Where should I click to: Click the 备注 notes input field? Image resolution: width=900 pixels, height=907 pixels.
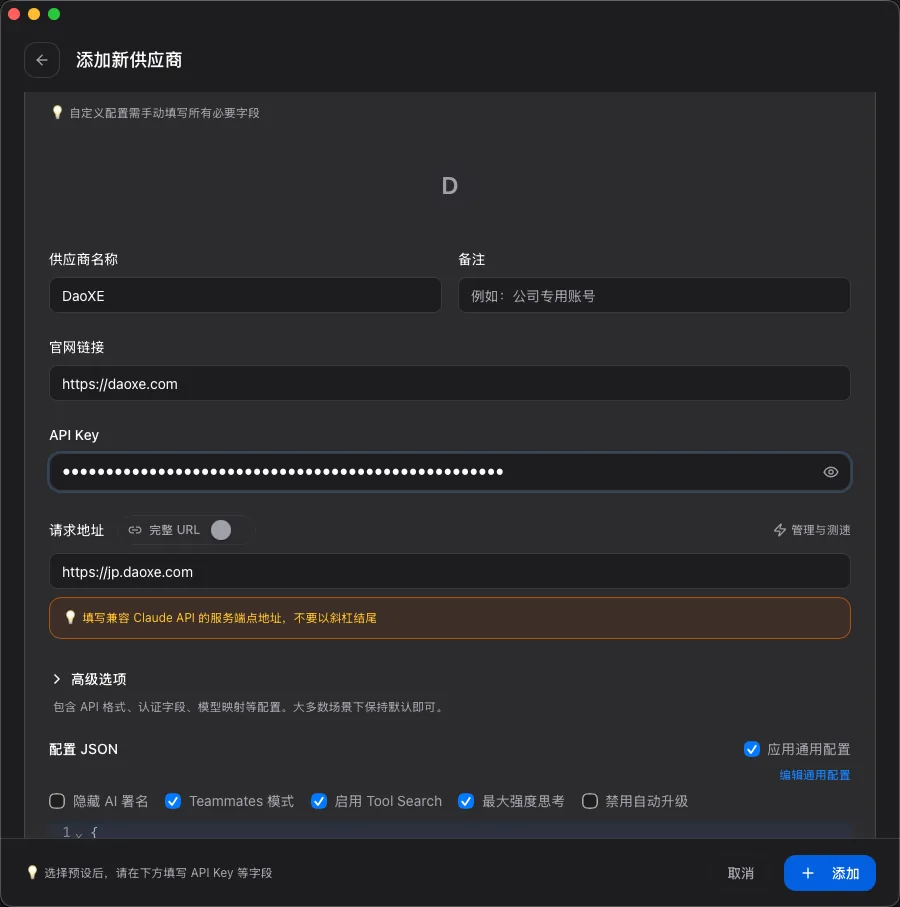click(x=654, y=296)
